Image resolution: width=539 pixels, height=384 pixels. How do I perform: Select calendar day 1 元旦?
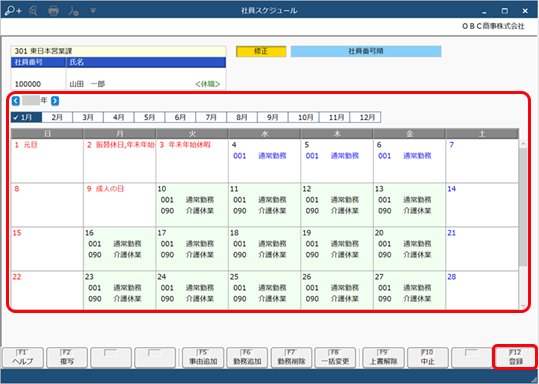coord(47,161)
